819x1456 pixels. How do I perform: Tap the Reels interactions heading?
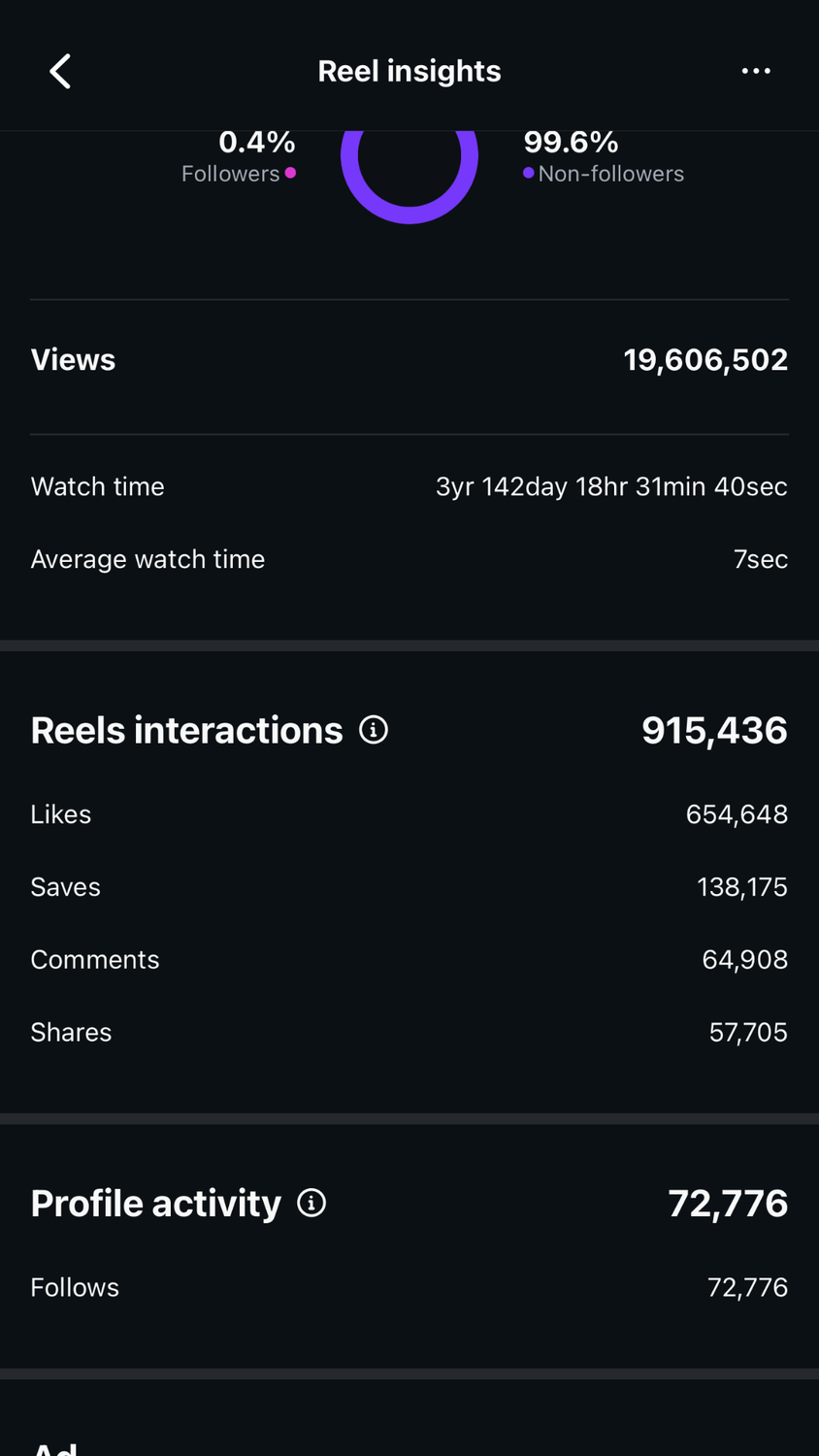click(x=186, y=730)
